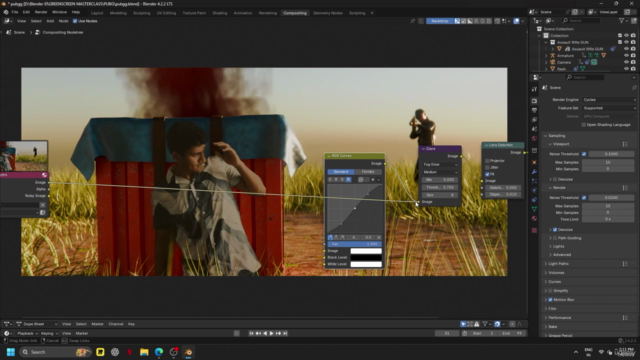Click the pin icon beside Scene header
This screenshot has height=360, width=640.
(634, 88)
